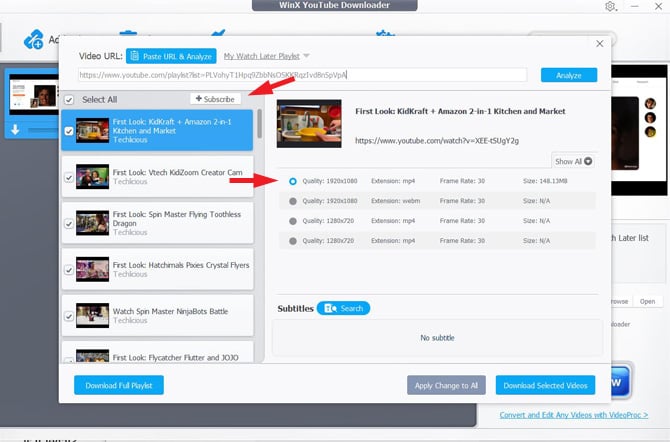
Task: Close the video analysis dialog
Action: coord(599,44)
